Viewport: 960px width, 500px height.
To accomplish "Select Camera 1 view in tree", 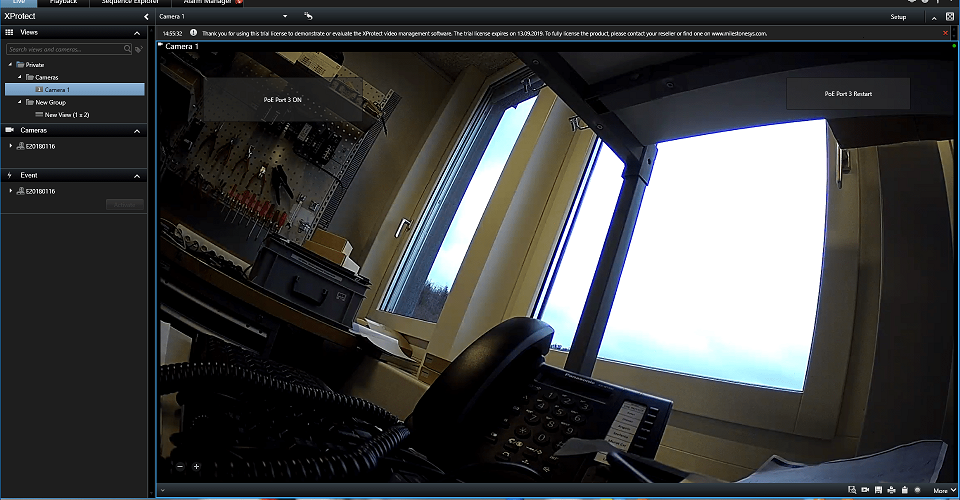I will pyautogui.click(x=75, y=89).
